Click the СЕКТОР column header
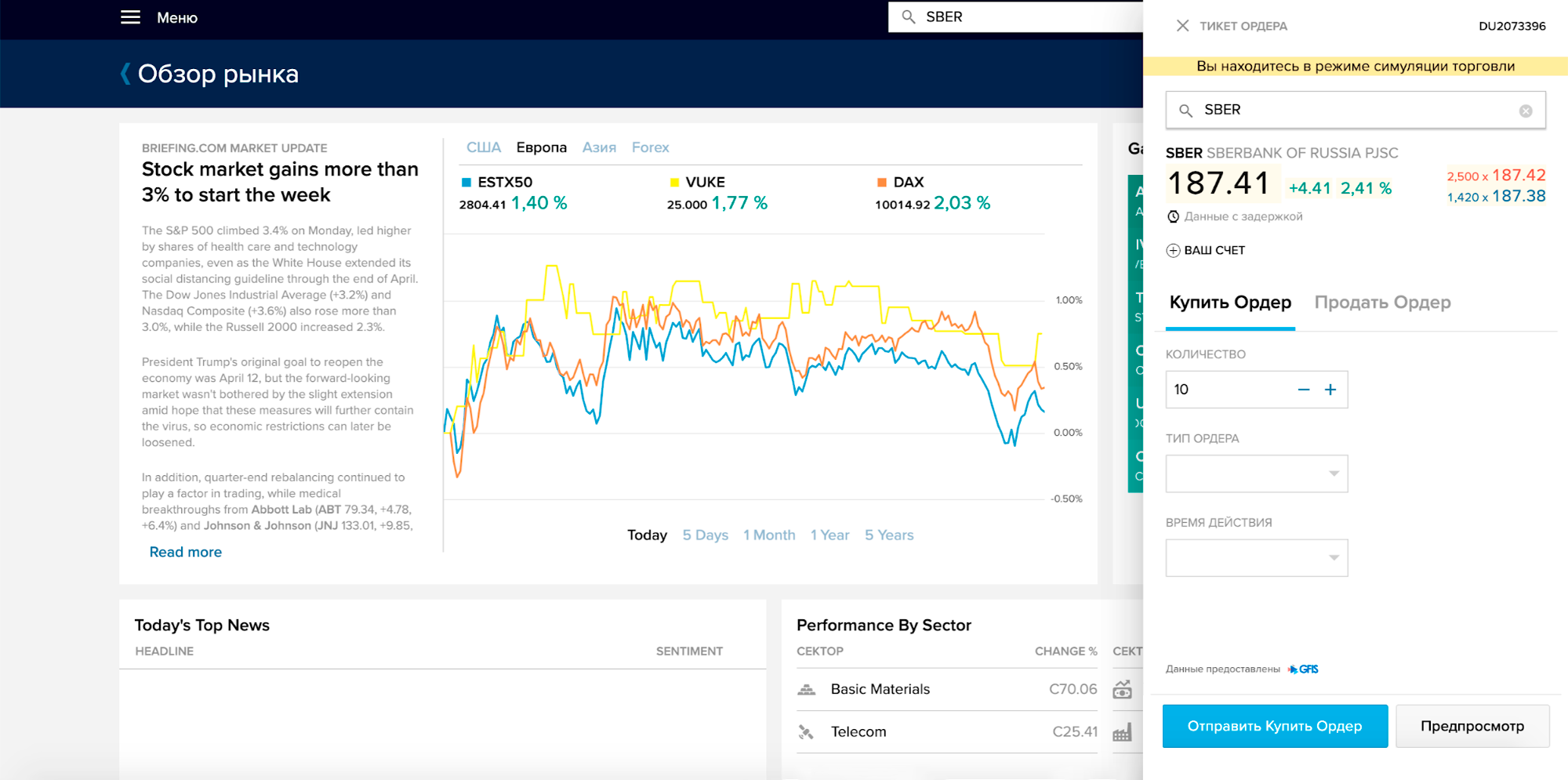1568x780 pixels. tap(820, 651)
